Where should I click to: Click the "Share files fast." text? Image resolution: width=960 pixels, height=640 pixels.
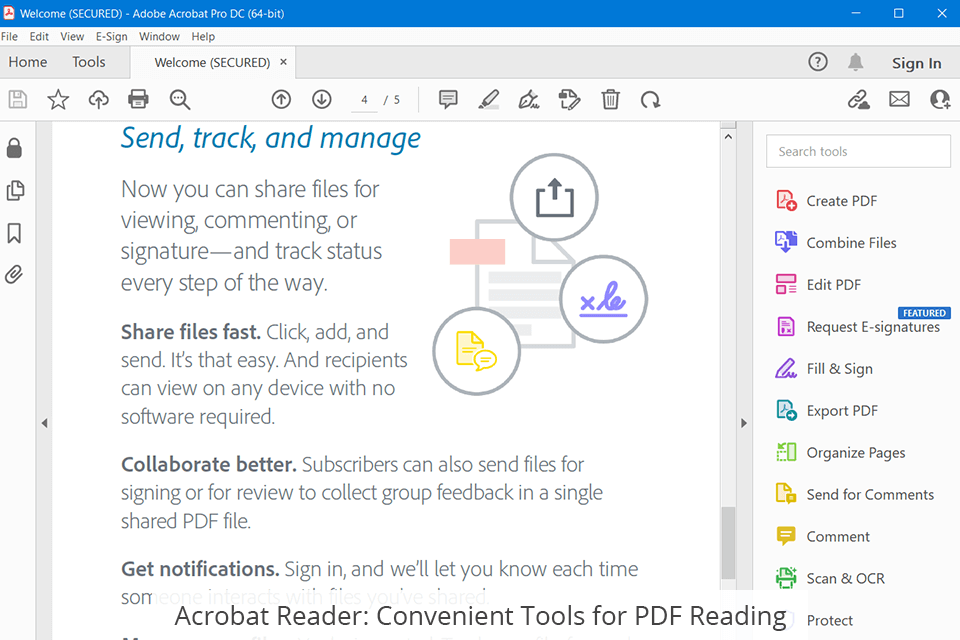pos(191,331)
